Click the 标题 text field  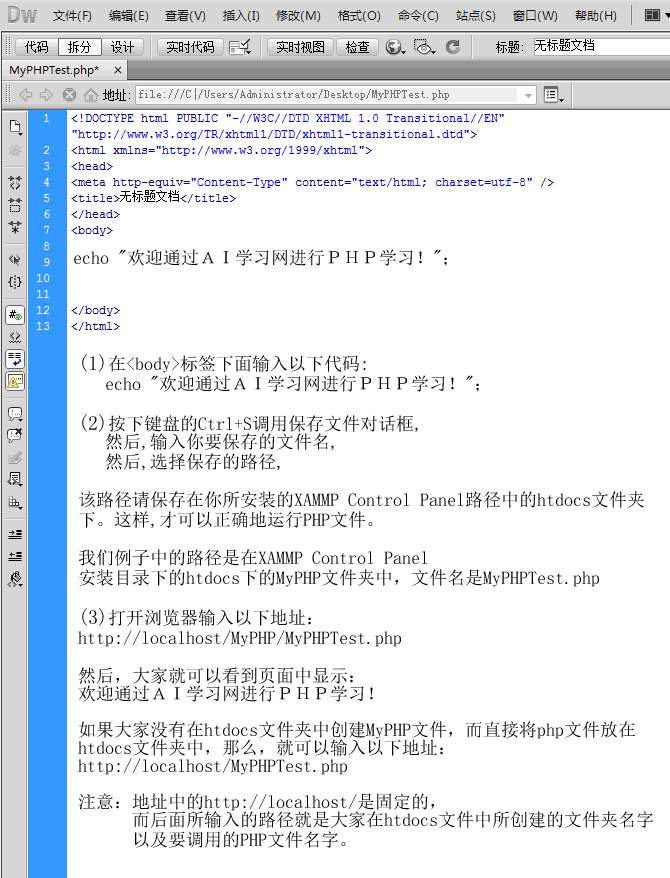pos(600,47)
